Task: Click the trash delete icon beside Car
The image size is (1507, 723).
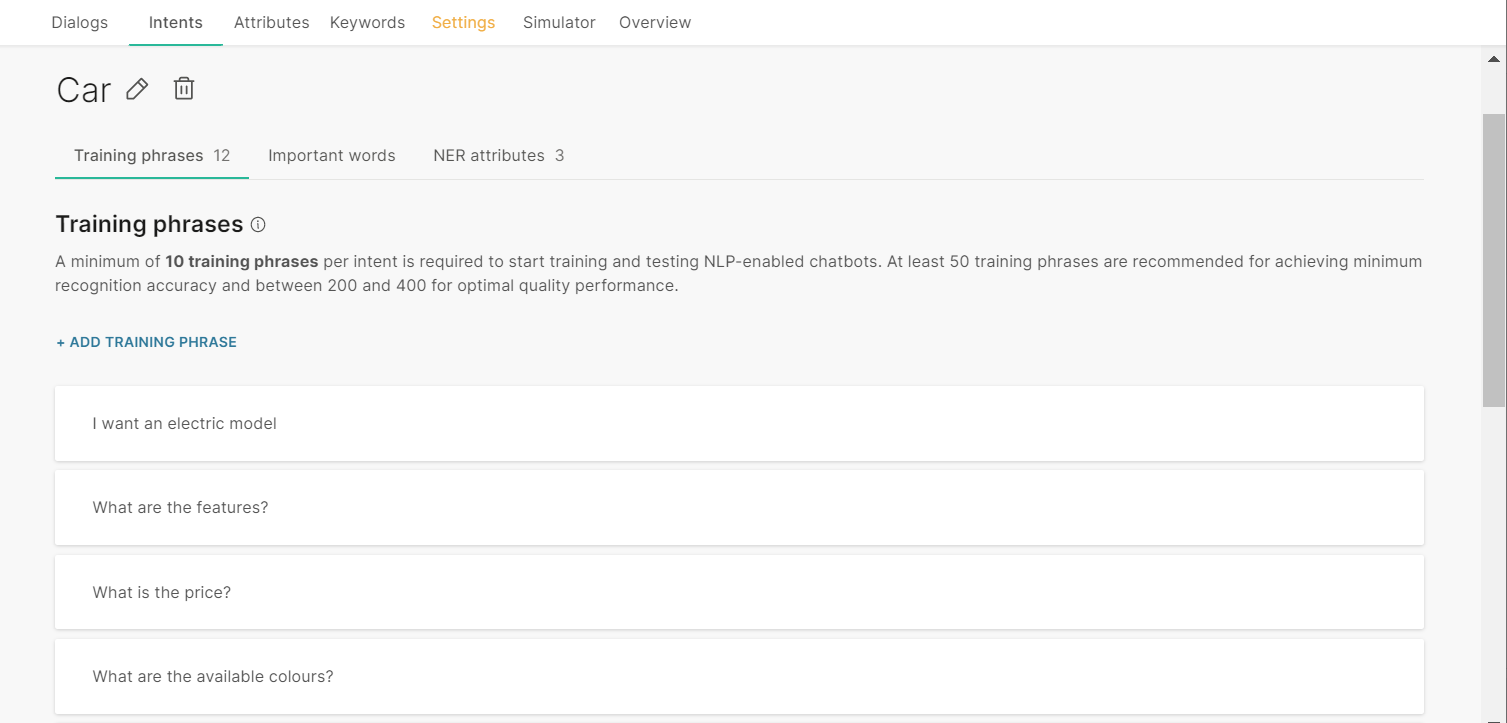Action: point(183,89)
